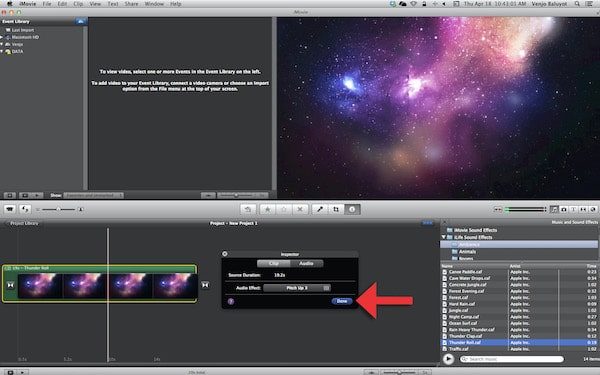Click the Wi-Fi menu bar icon

point(414,4)
